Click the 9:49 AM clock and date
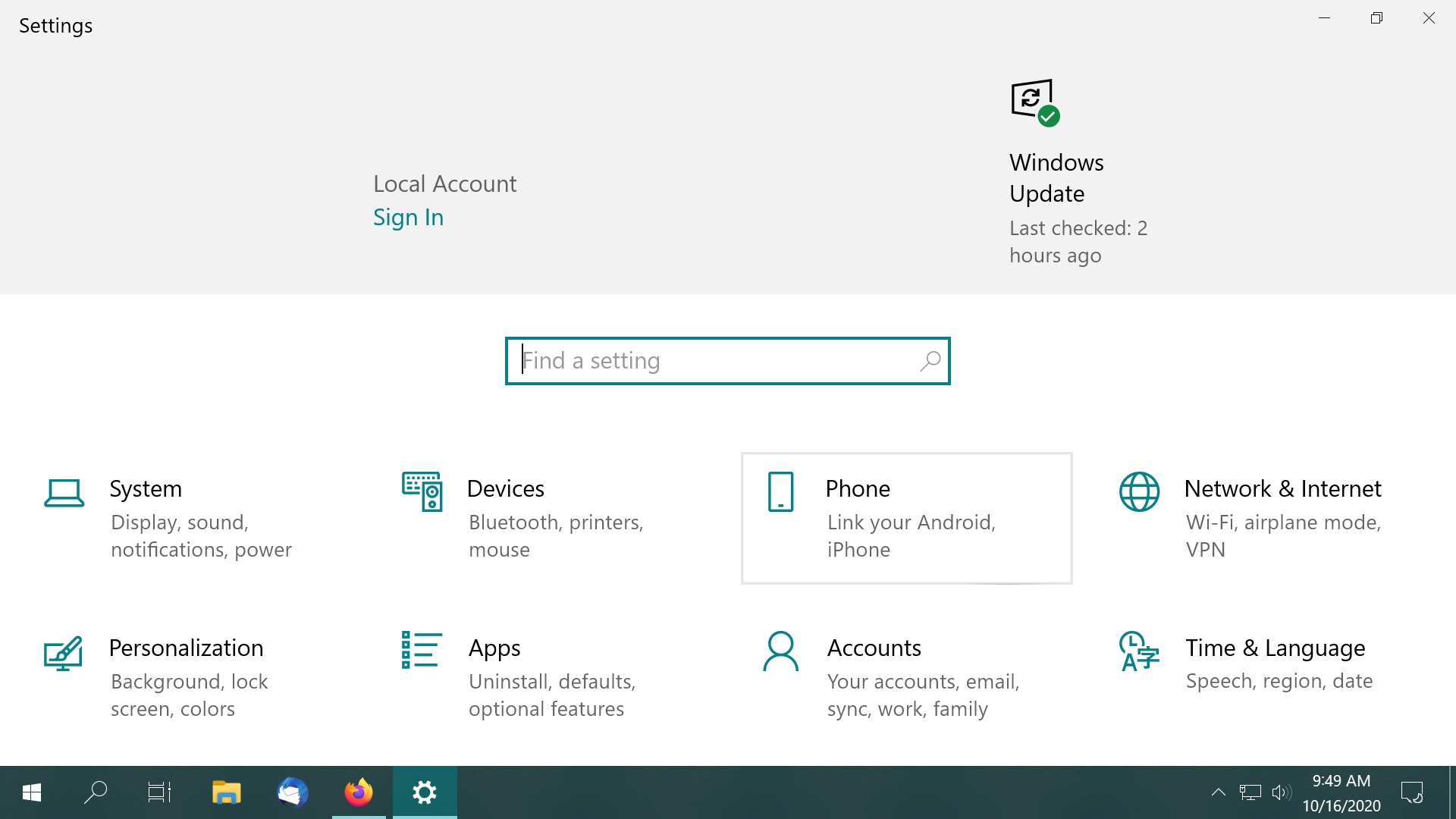1456x819 pixels. point(1341,793)
